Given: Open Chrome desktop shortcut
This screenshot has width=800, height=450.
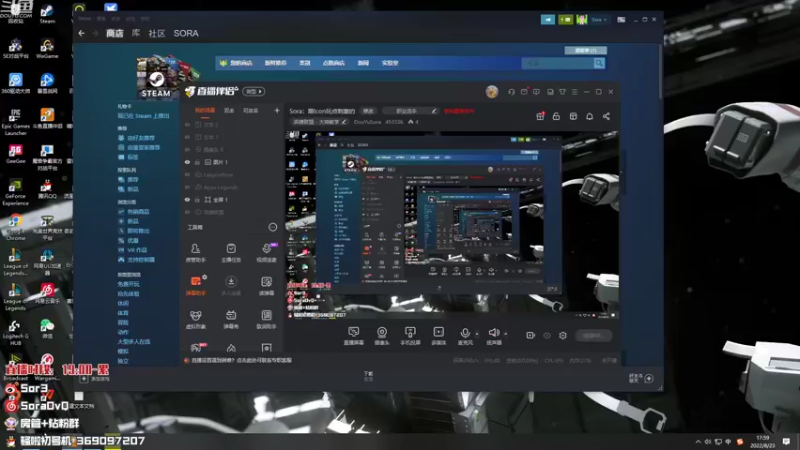Looking at the screenshot, I should pyautogui.click(x=15, y=227).
